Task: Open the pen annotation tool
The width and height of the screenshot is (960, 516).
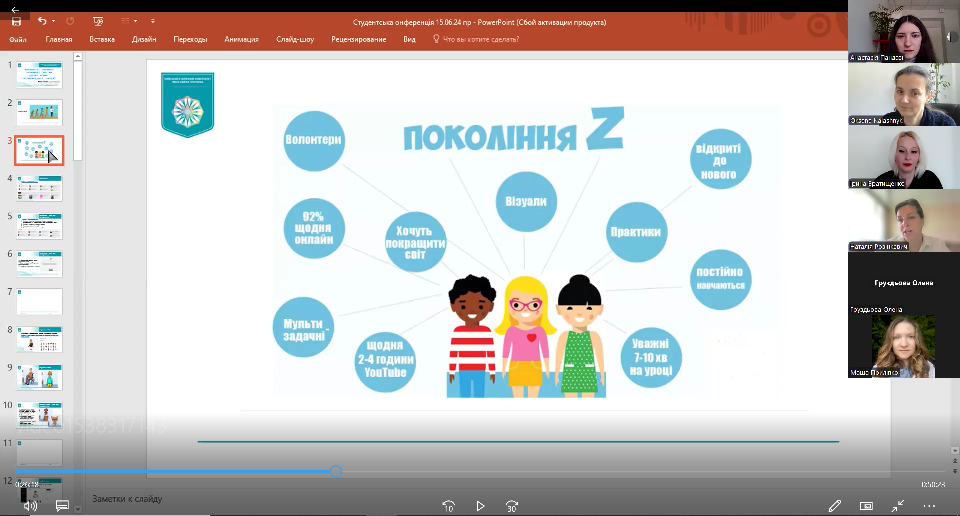Action: (x=835, y=506)
